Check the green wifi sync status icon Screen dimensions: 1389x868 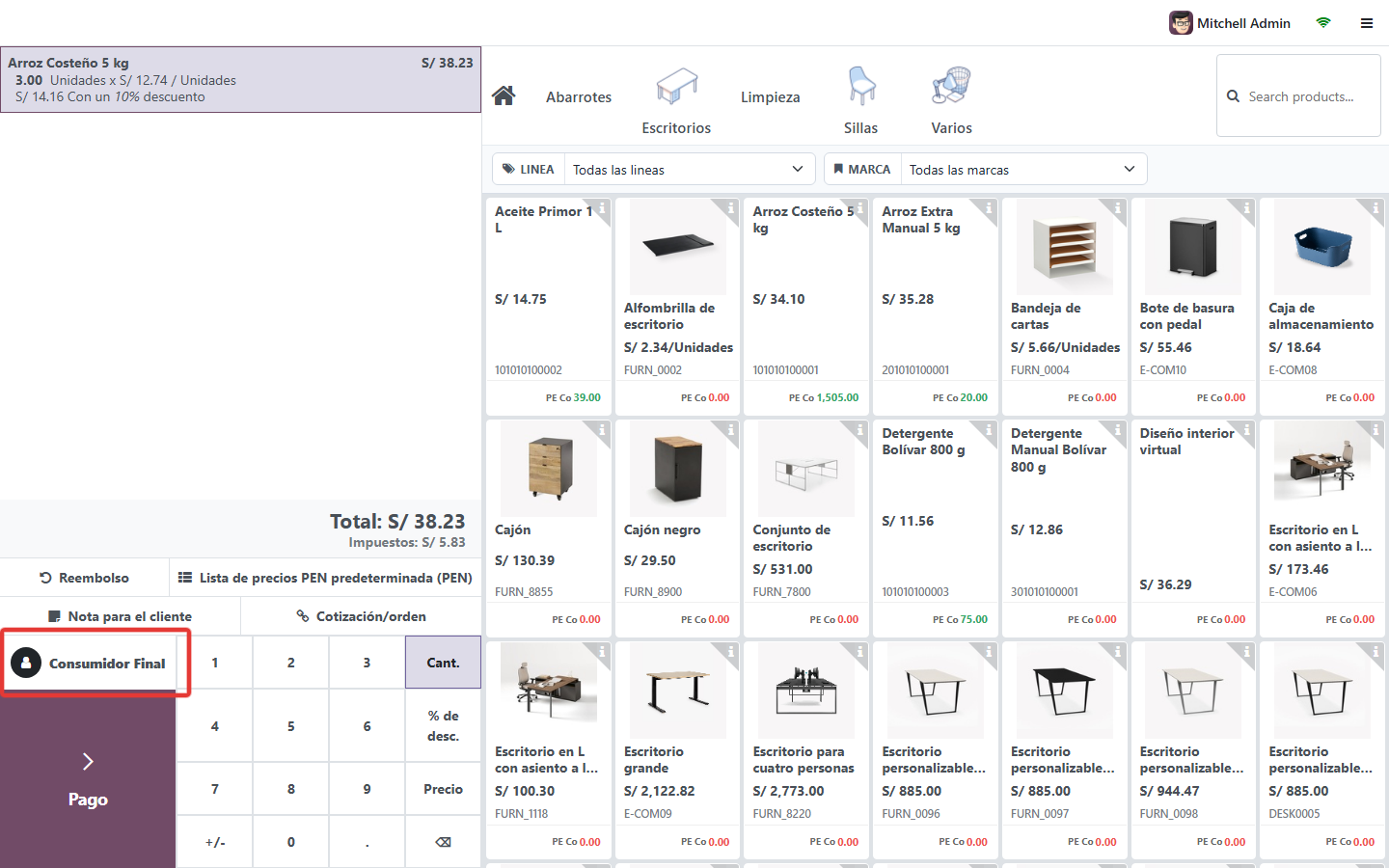(1323, 23)
